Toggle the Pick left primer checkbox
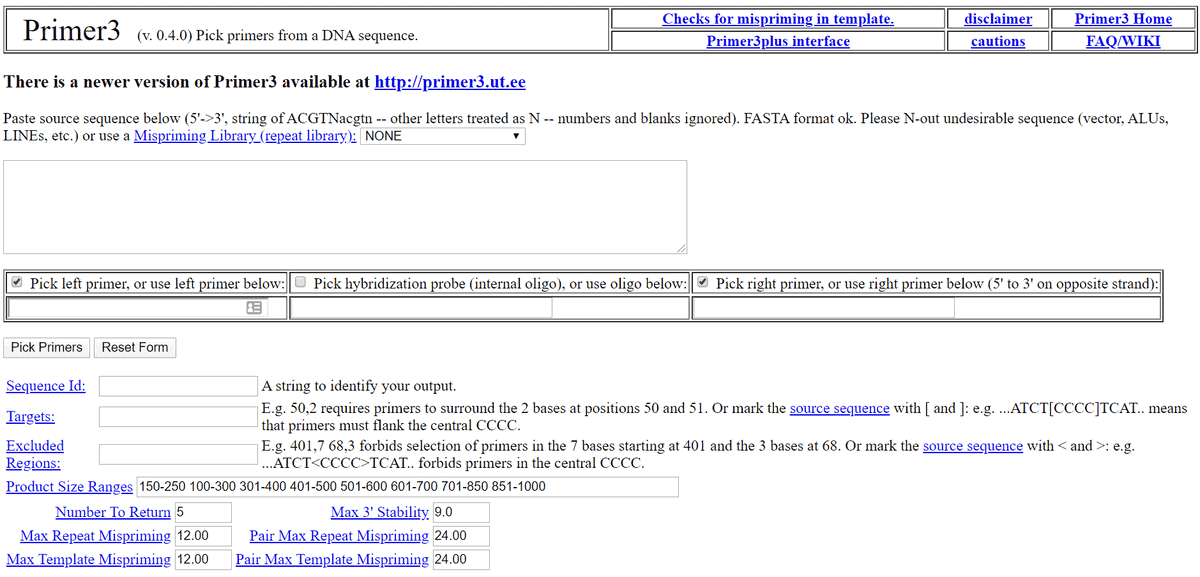This screenshot has height=577, width=1200. point(16,283)
